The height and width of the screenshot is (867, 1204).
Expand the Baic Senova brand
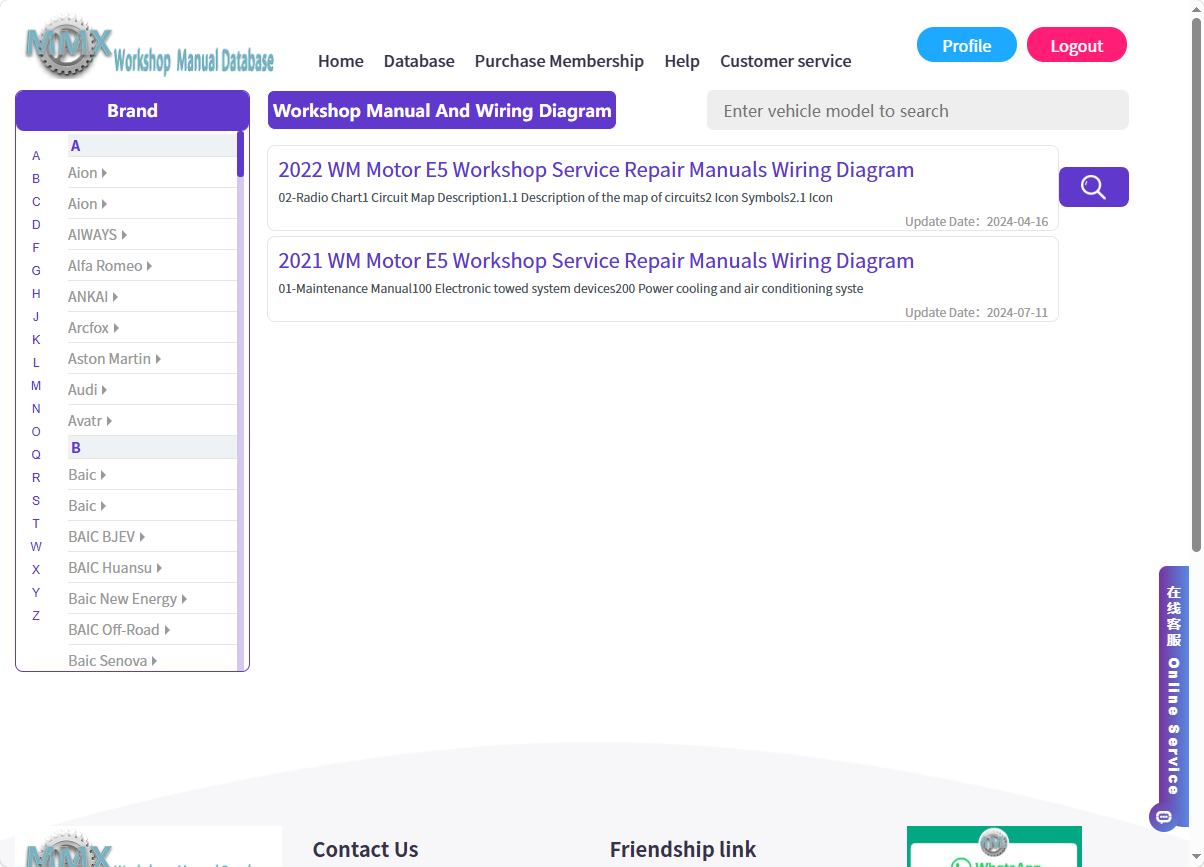pyautogui.click(x=112, y=661)
